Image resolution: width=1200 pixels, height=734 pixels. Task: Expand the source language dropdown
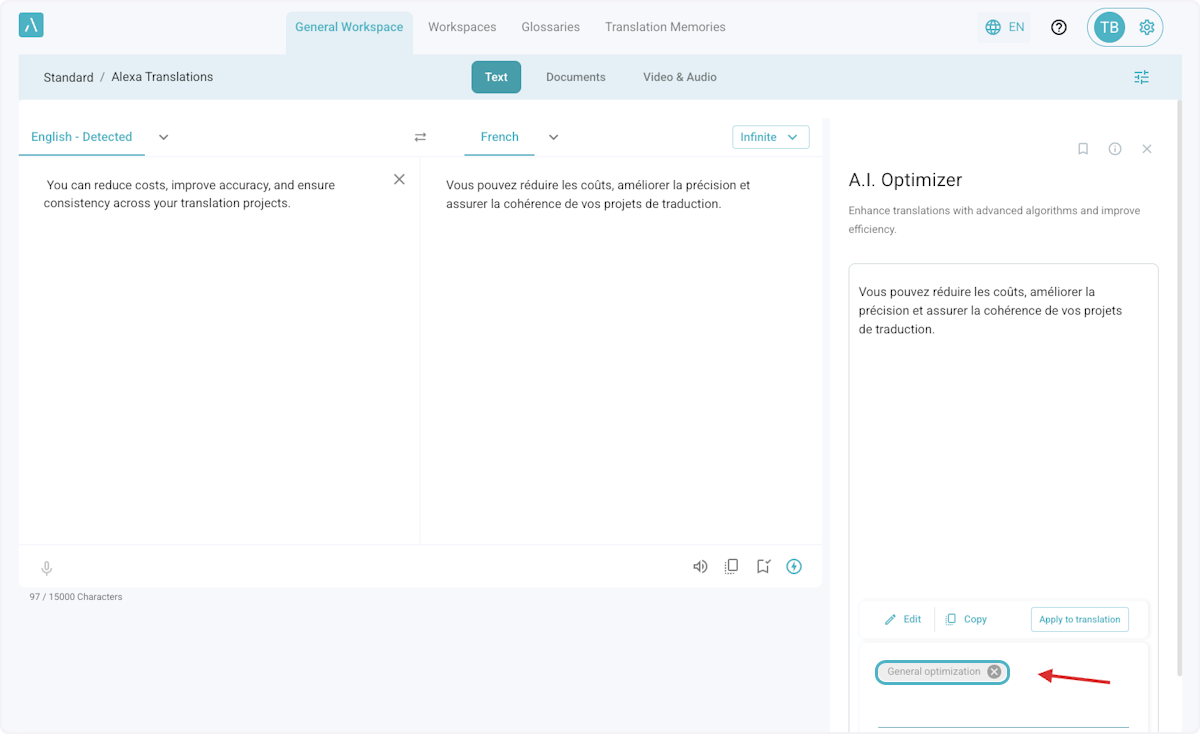pyautogui.click(x=164, y=137)
